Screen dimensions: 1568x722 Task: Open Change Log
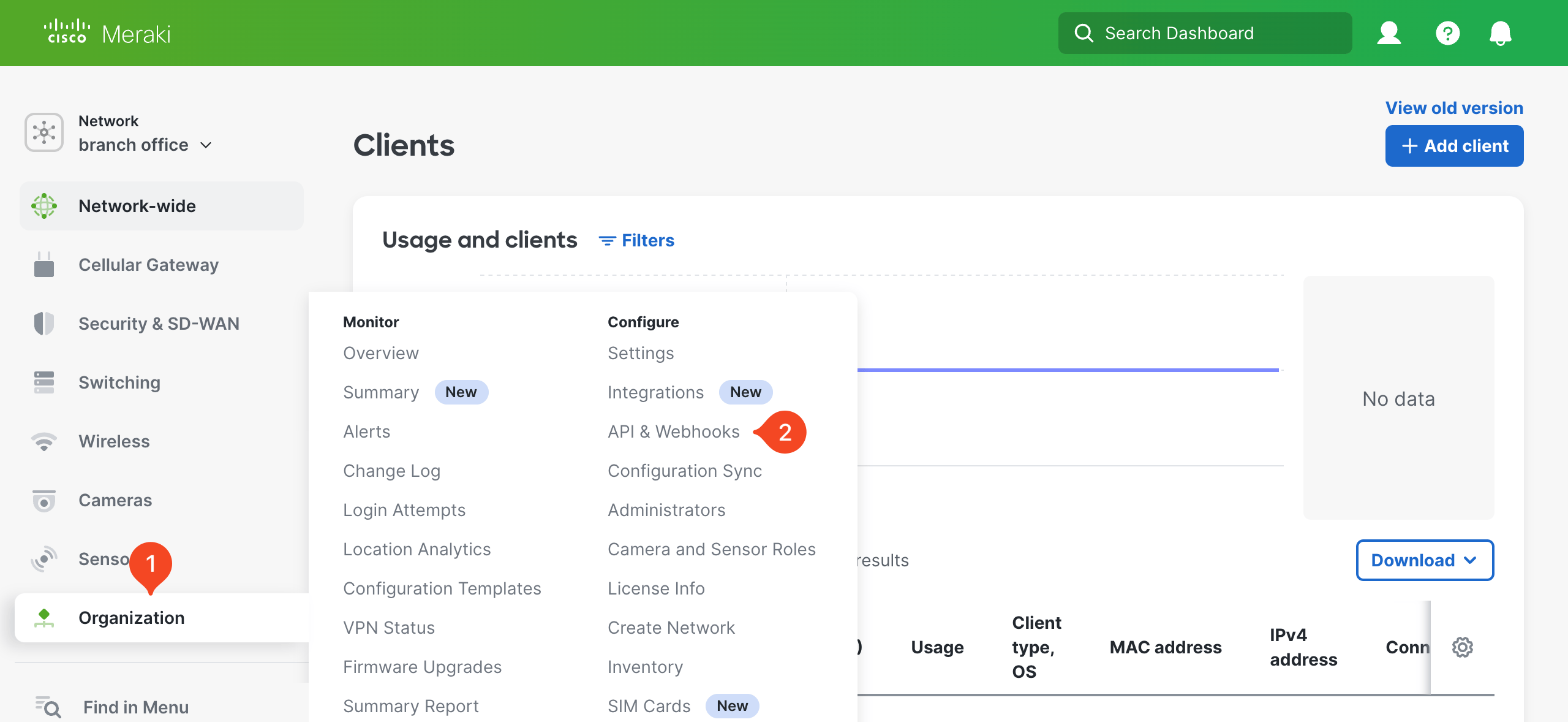coord(391,471)
